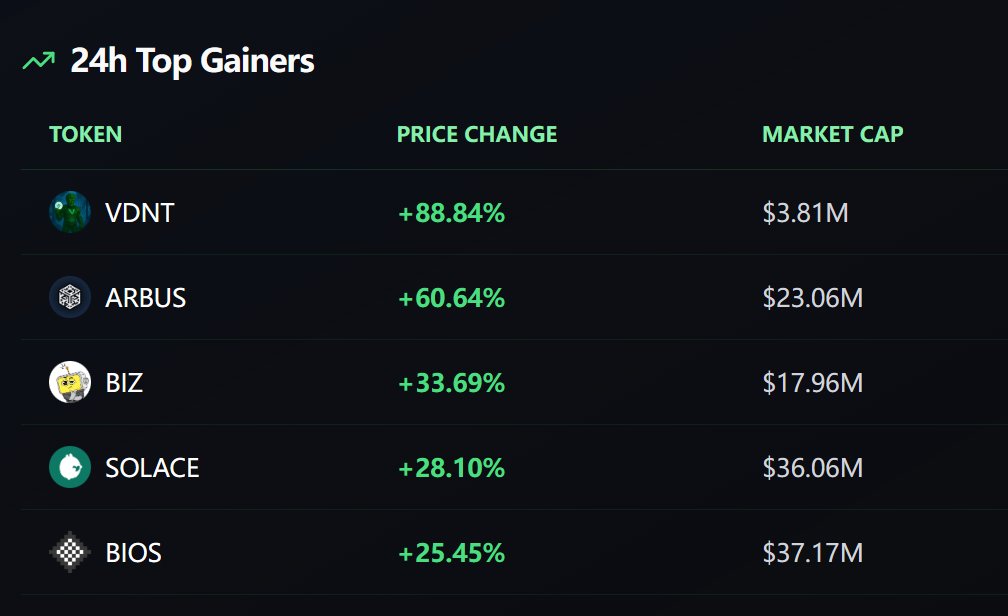Click the +60.64% price change value
Image resolution: width=1008 pixels, height=616 pixels.
tap(451, 298)
